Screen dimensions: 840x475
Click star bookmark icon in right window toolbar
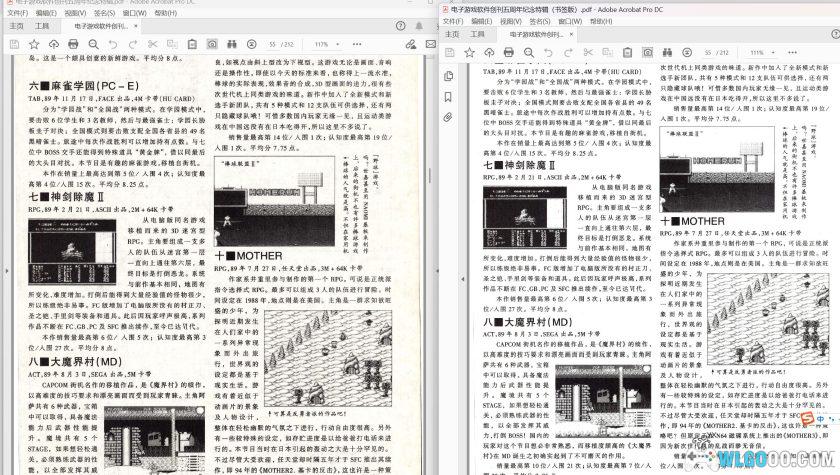[470, 52]
